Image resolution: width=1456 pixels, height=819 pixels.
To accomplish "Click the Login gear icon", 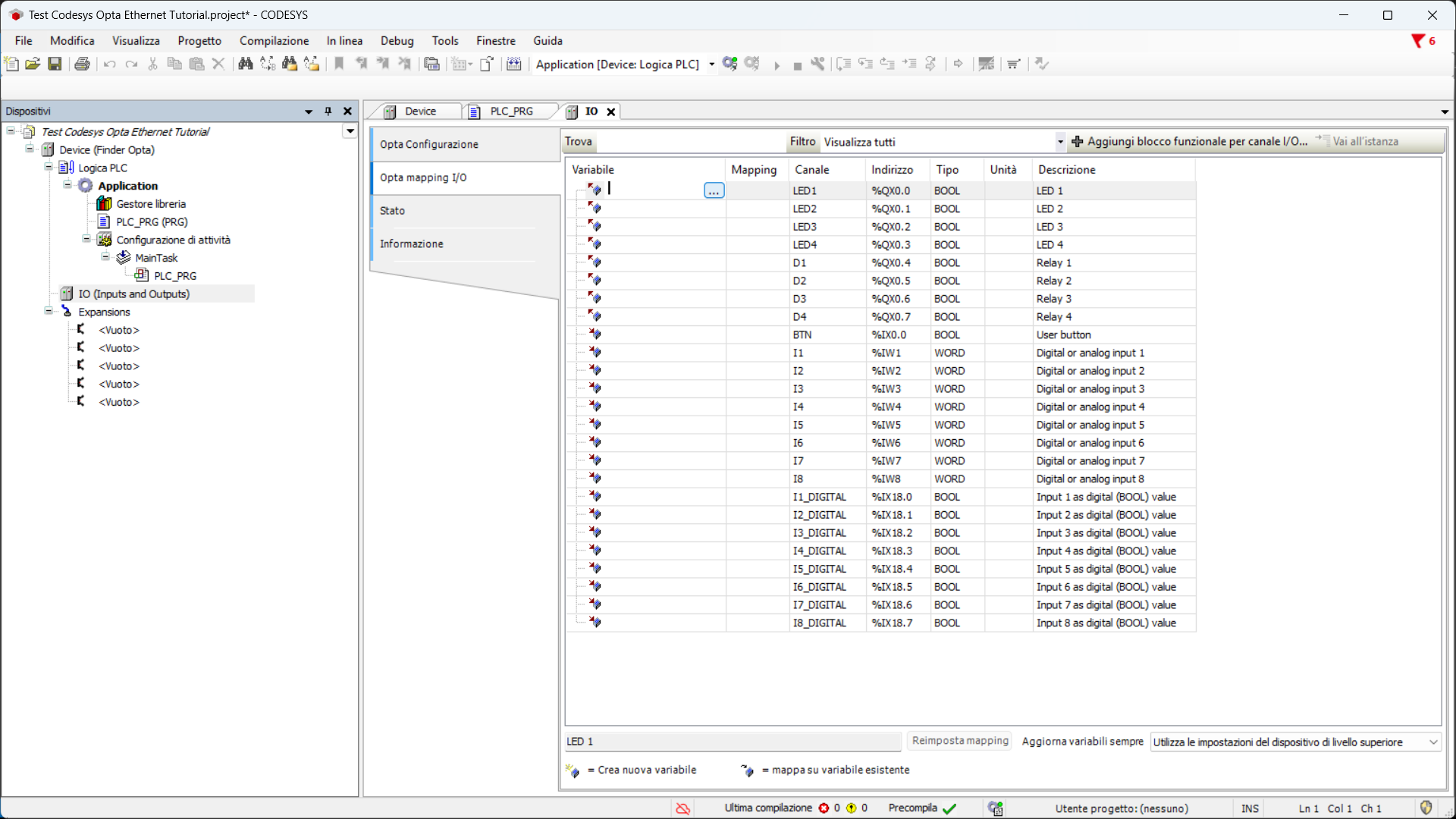I will pyautogui.click(x=730, y=64).
